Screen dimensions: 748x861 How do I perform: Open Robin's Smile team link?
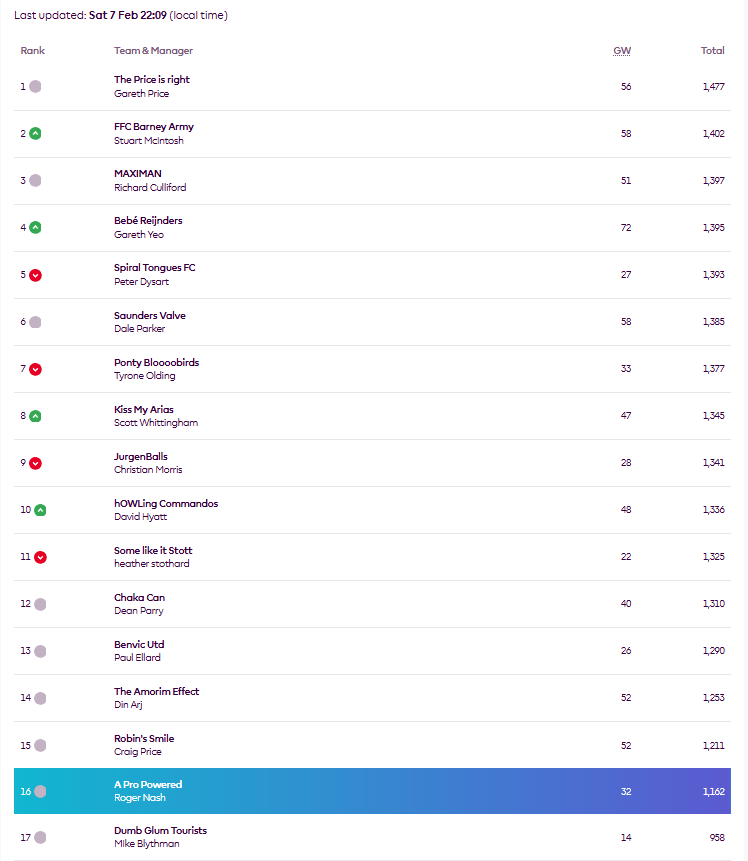[144, 739]
